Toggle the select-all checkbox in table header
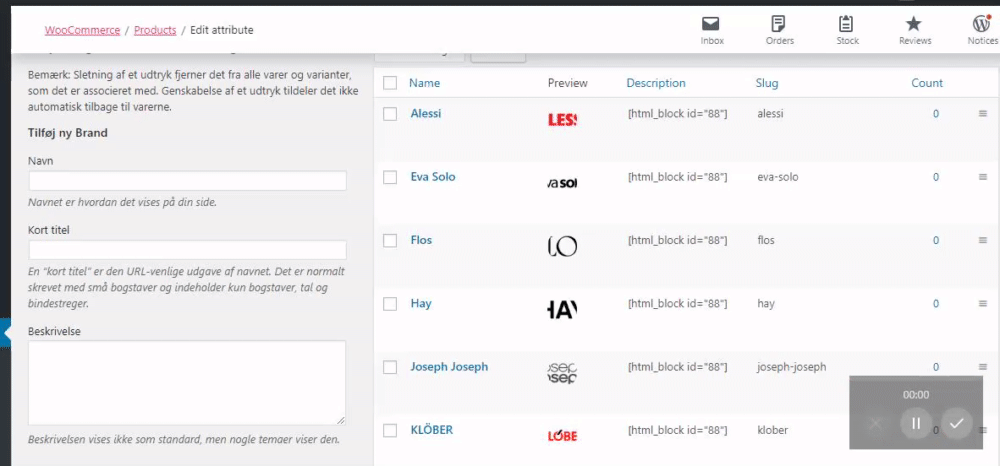 click(390, 83)
